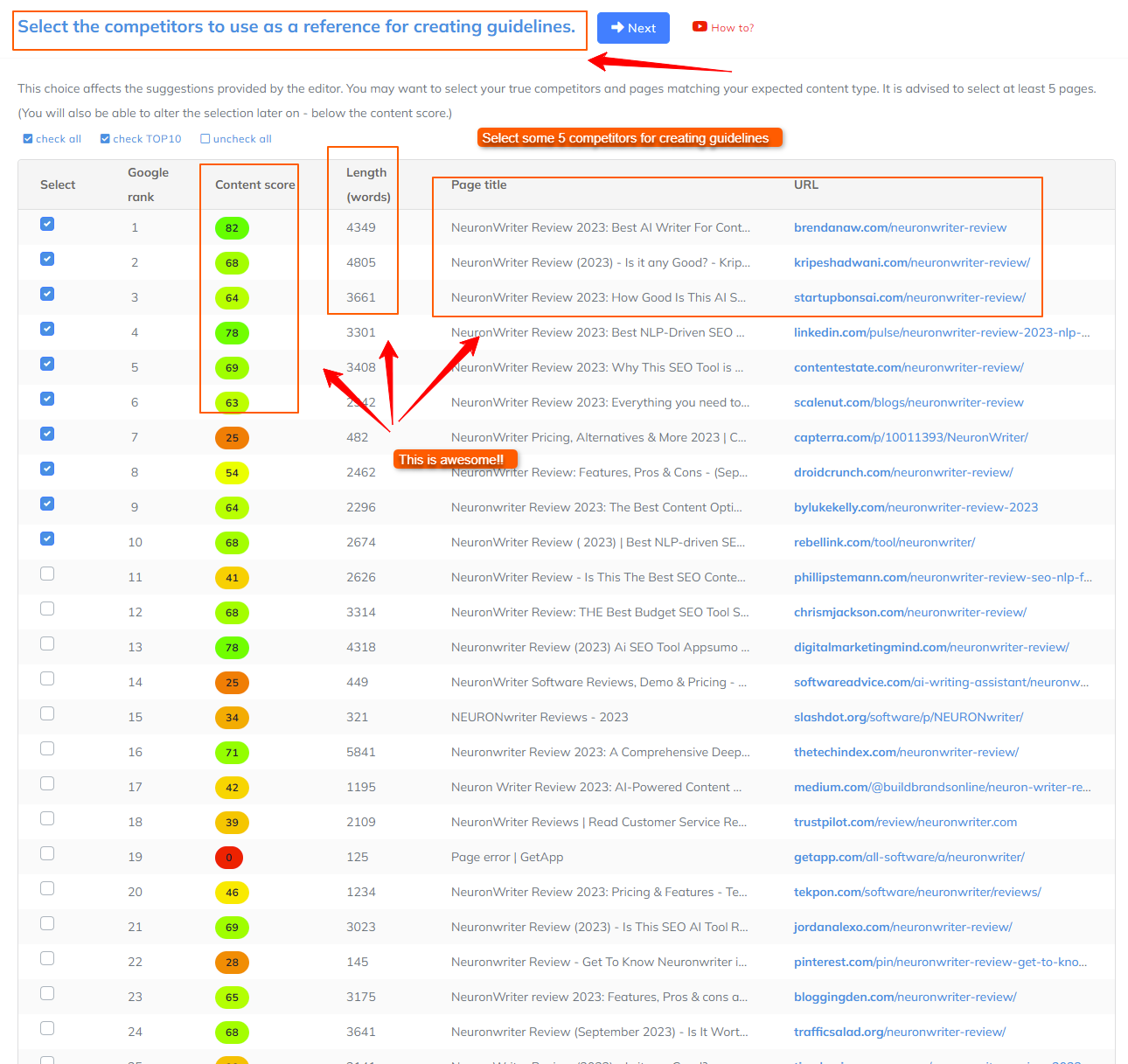This screenshot has width=1128, height=1064.
Task: Open the bylukekelly.com review URL
Action: point(916,507)
